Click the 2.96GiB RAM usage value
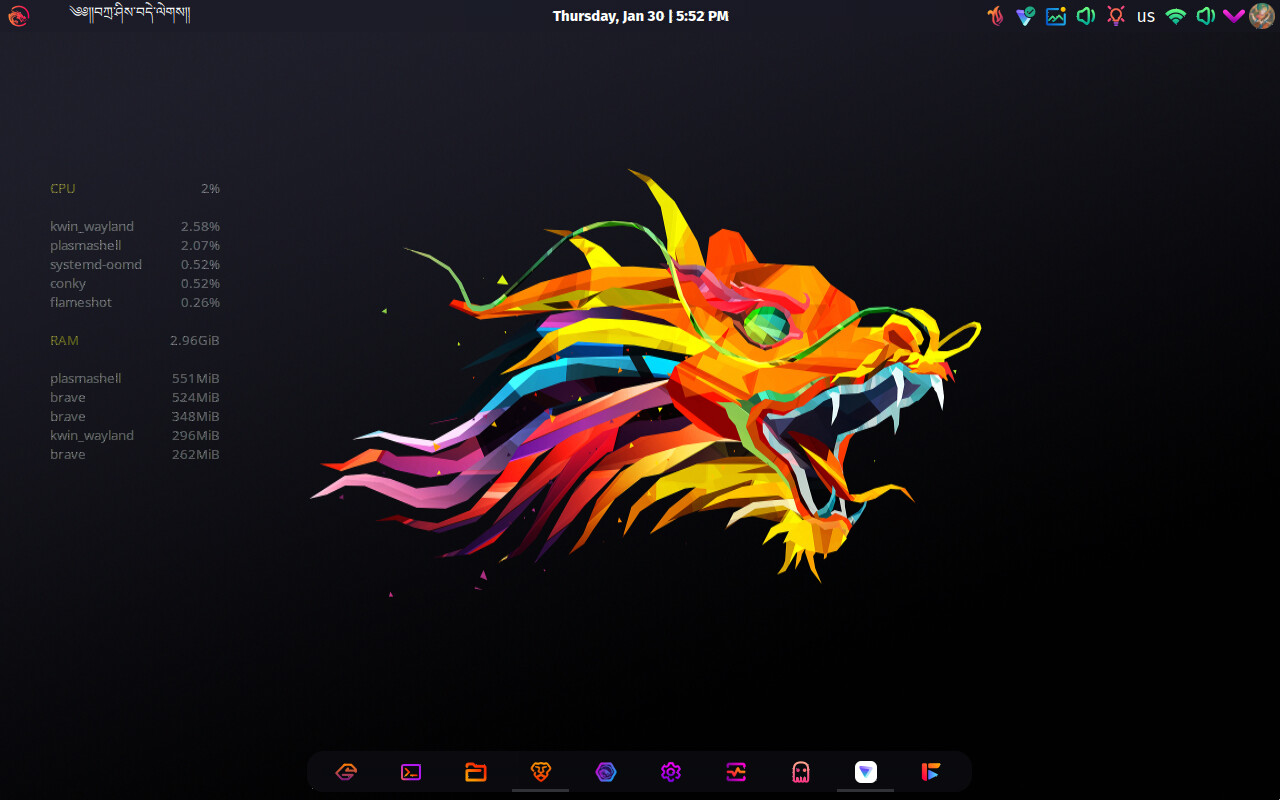This screenshot has width=1280, height=800. tap(195, 341)
